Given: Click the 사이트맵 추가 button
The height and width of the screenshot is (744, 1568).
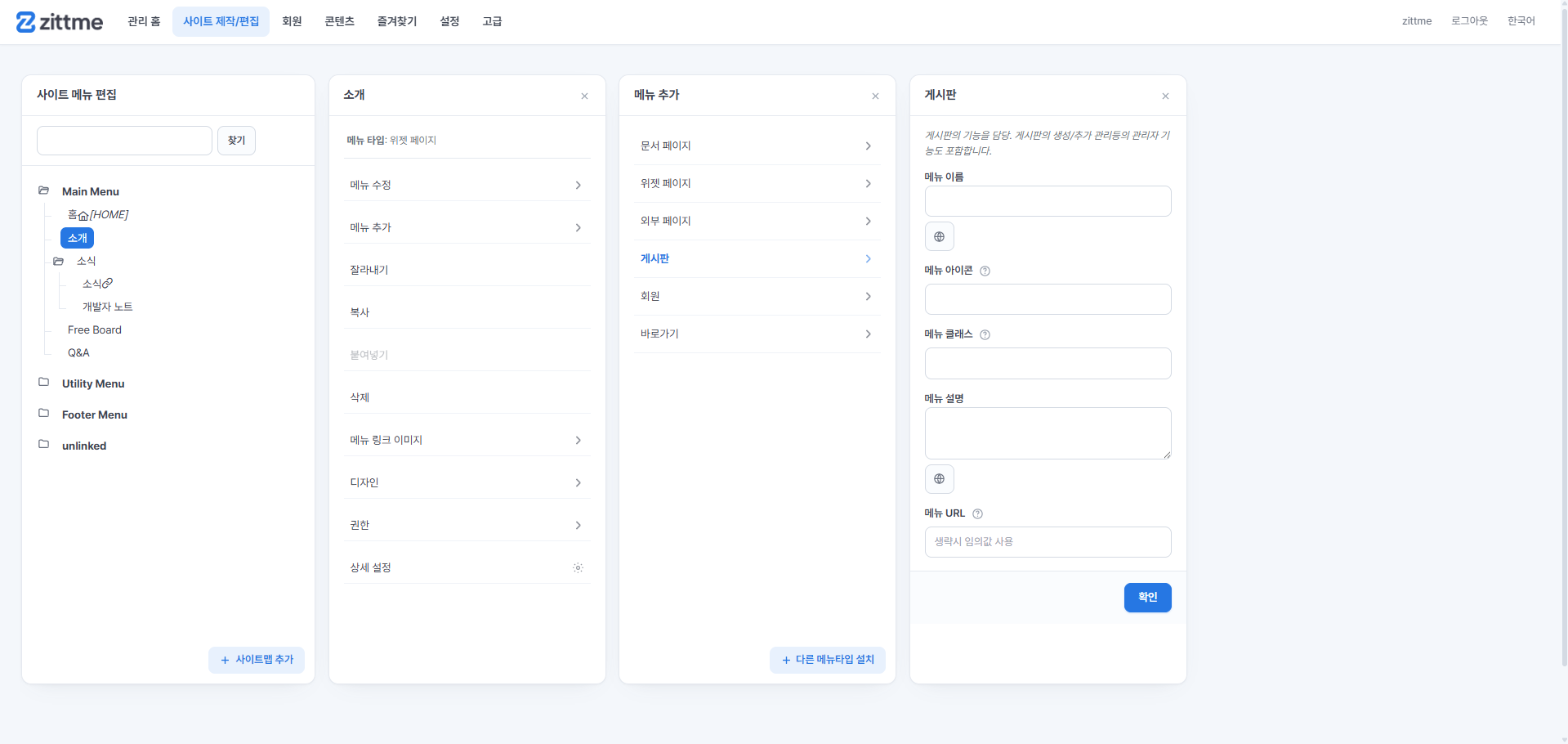Looking at the screenshot, I should pos(257,660).
